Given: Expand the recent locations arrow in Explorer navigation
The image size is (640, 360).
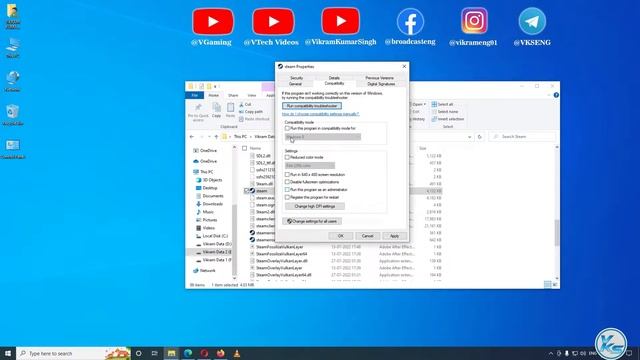Looking at the screenshot, I should 209,137.
